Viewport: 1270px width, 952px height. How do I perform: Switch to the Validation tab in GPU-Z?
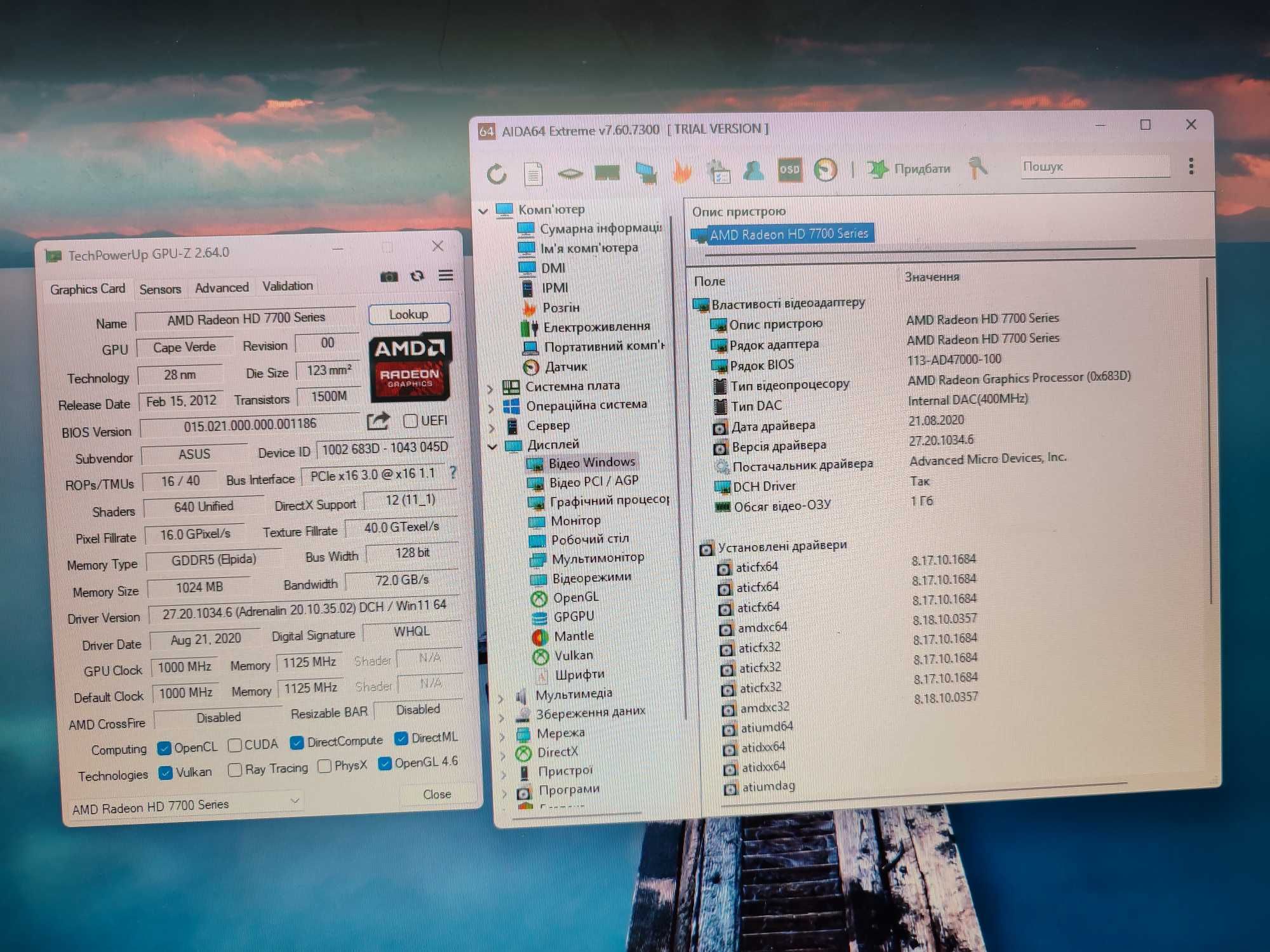pyautogui.click(x=288, y=286)
